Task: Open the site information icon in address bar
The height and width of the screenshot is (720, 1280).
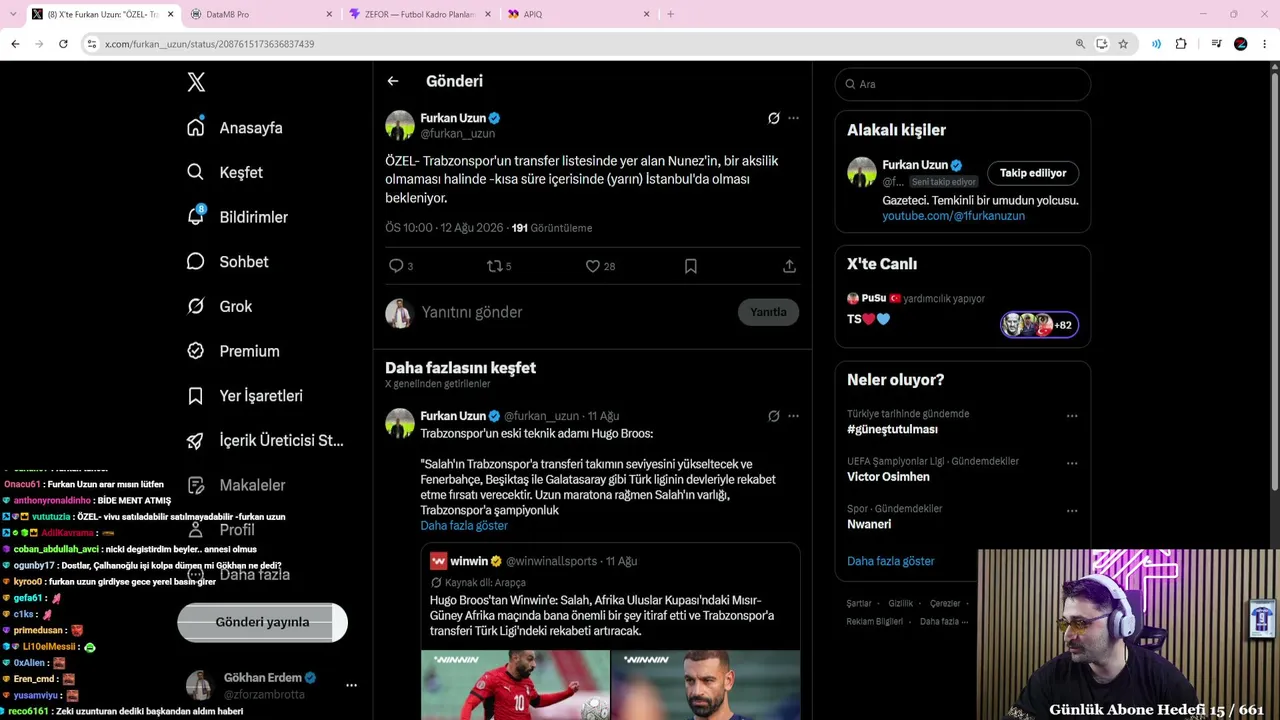Action: coord(92,44)
